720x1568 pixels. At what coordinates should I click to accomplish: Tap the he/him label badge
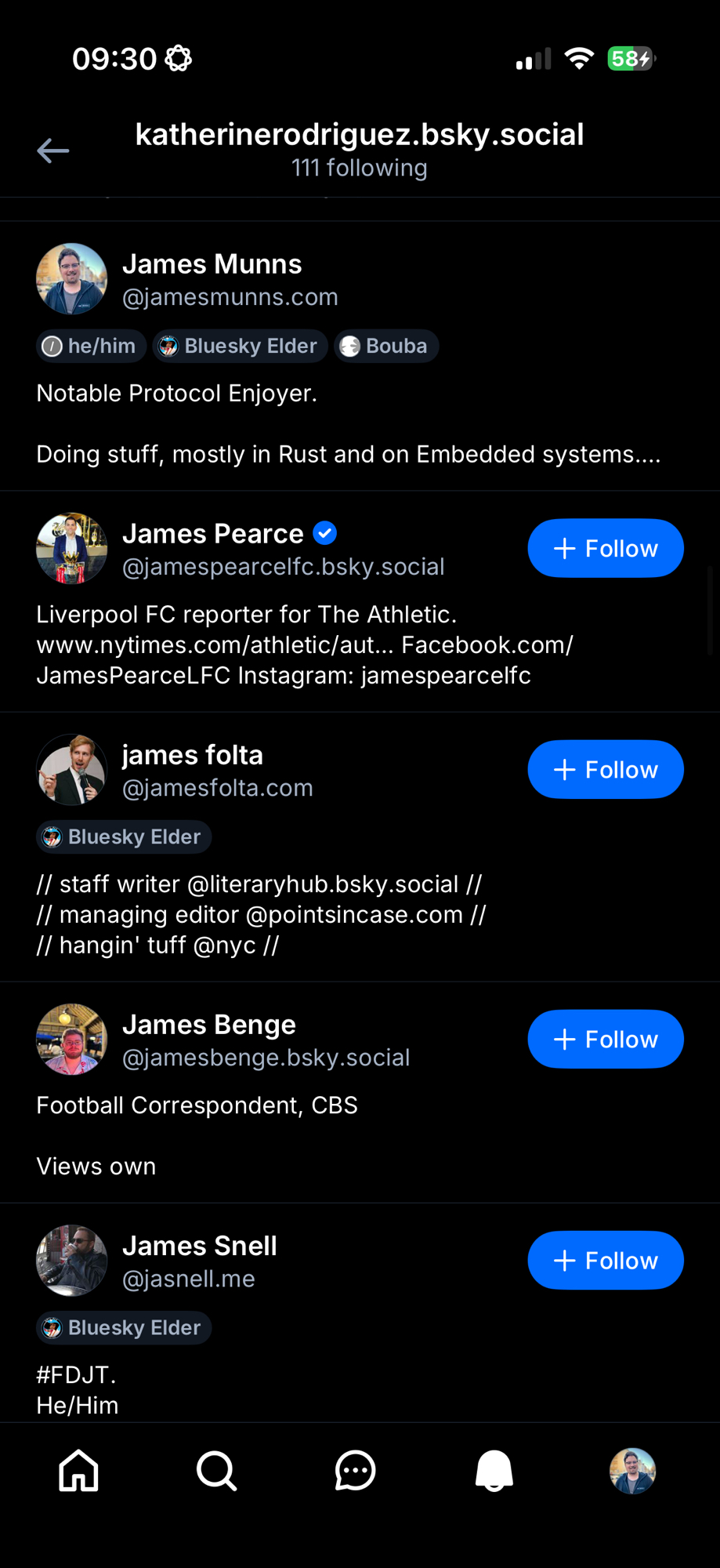[x=91, y=346]
